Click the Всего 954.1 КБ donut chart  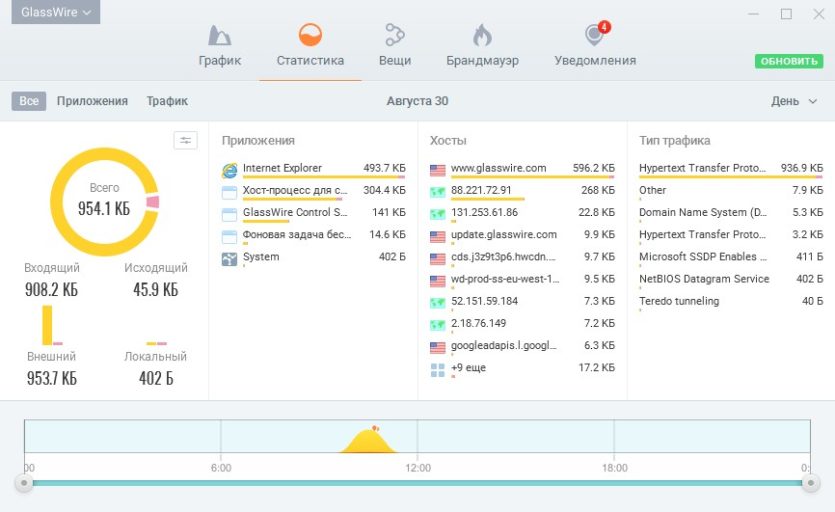pyautogui.click(x=104, y=202)
